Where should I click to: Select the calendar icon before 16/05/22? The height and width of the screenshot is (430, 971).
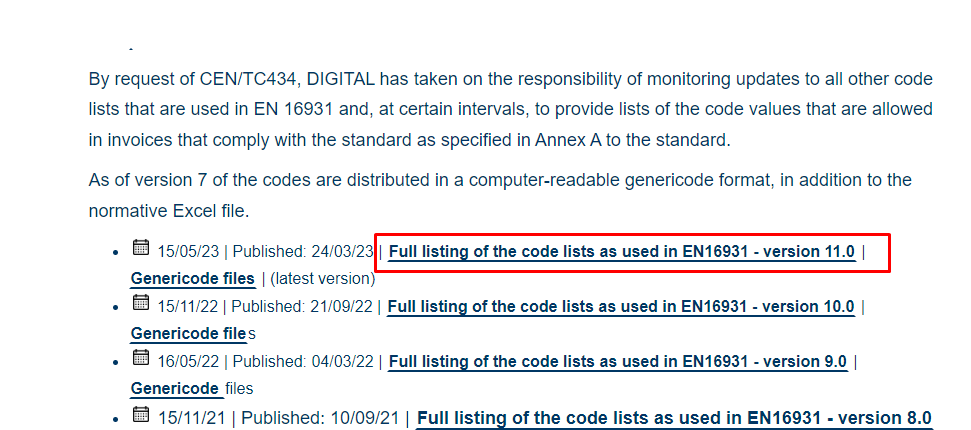(141, 357)
